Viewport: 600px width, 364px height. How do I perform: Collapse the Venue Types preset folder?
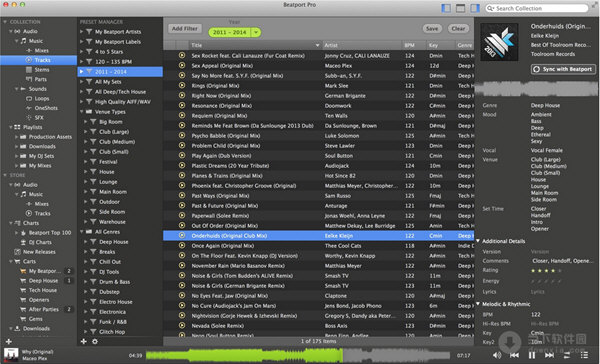82,112
